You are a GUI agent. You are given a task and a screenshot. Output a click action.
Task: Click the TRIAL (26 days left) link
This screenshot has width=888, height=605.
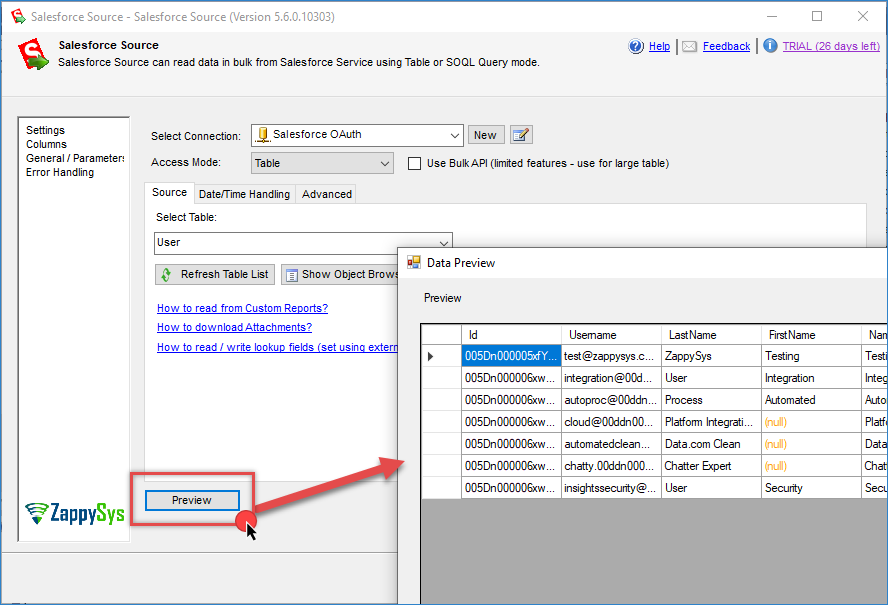(831, 46)
